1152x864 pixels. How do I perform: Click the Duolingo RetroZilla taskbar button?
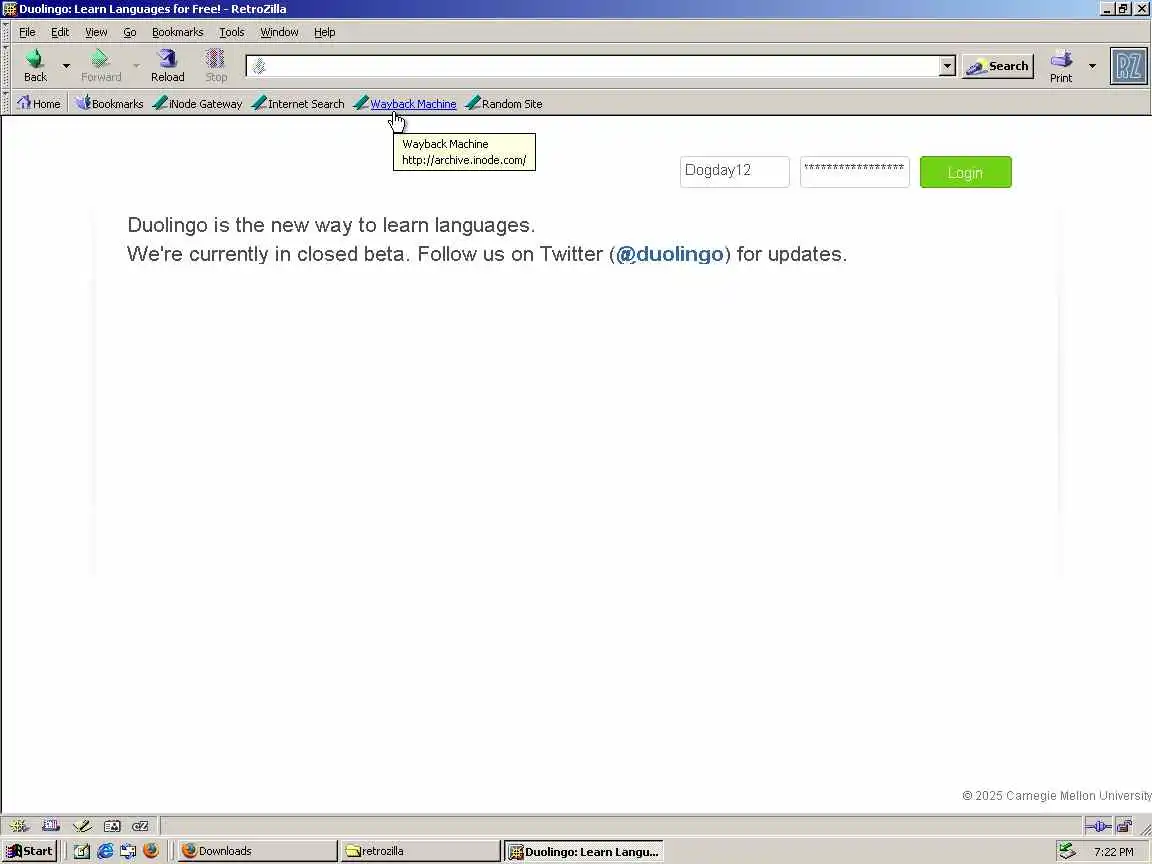pyautogui.click(x=584, y=851)
